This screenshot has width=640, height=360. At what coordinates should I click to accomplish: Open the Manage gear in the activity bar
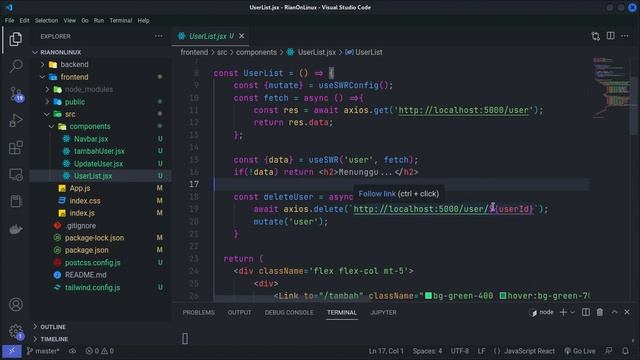pyautogui.click(x=16, y=331)
